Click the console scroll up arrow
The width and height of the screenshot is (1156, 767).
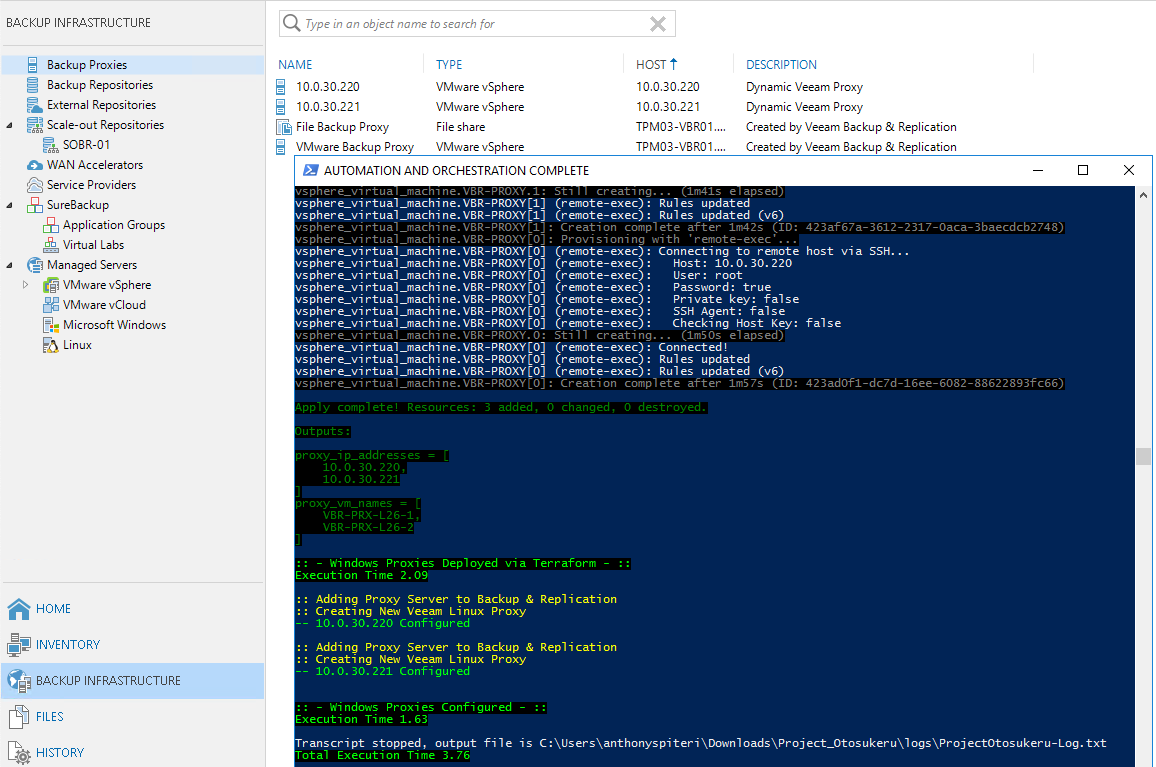click(1143, 195)
